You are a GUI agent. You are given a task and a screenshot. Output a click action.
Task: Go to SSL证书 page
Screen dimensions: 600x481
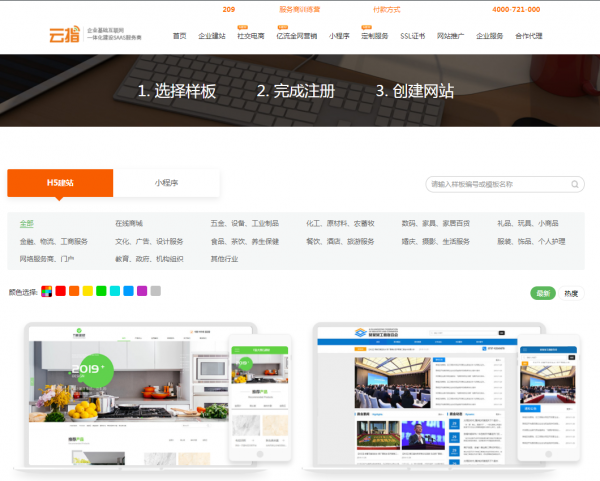pyautogui.click(x=412, y=35)
